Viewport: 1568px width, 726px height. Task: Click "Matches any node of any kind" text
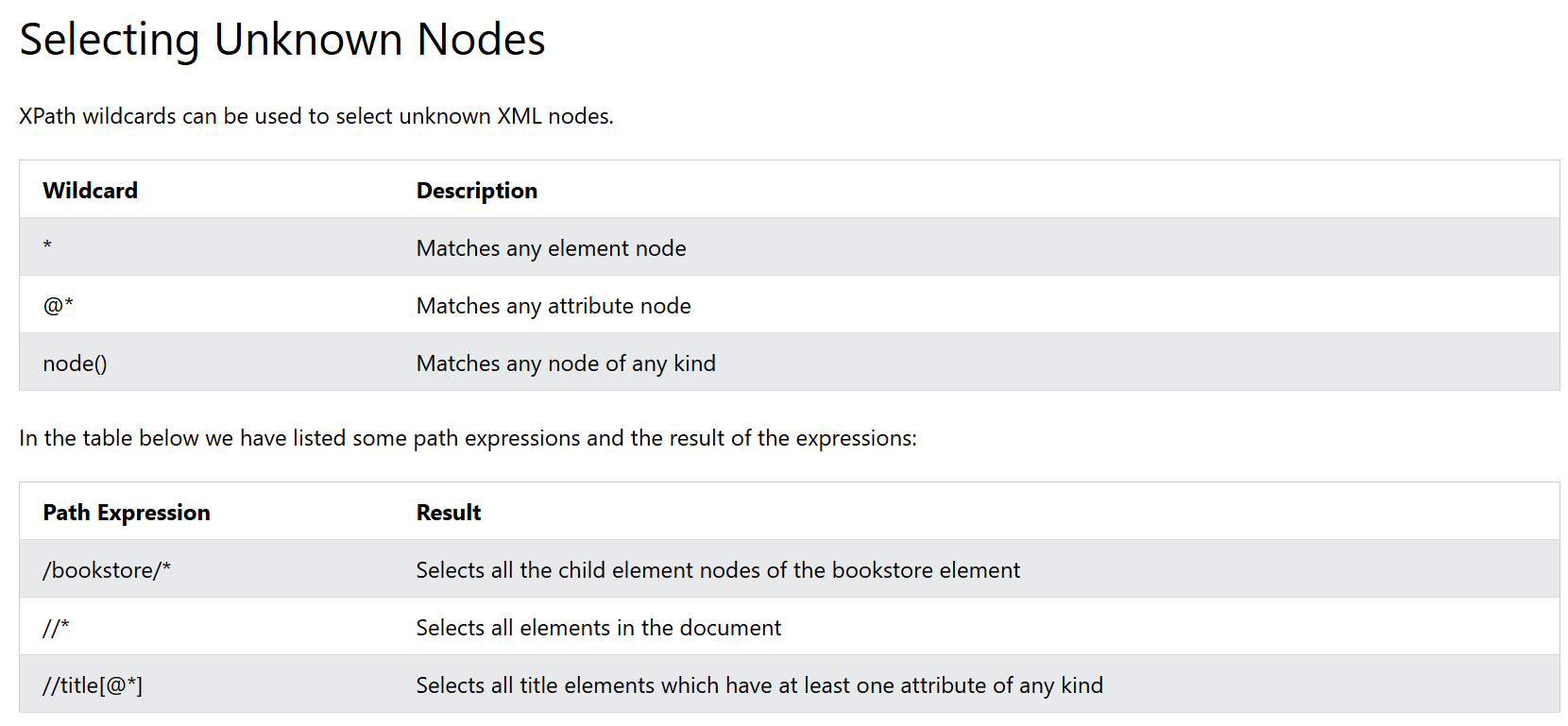tap(566, 363)
